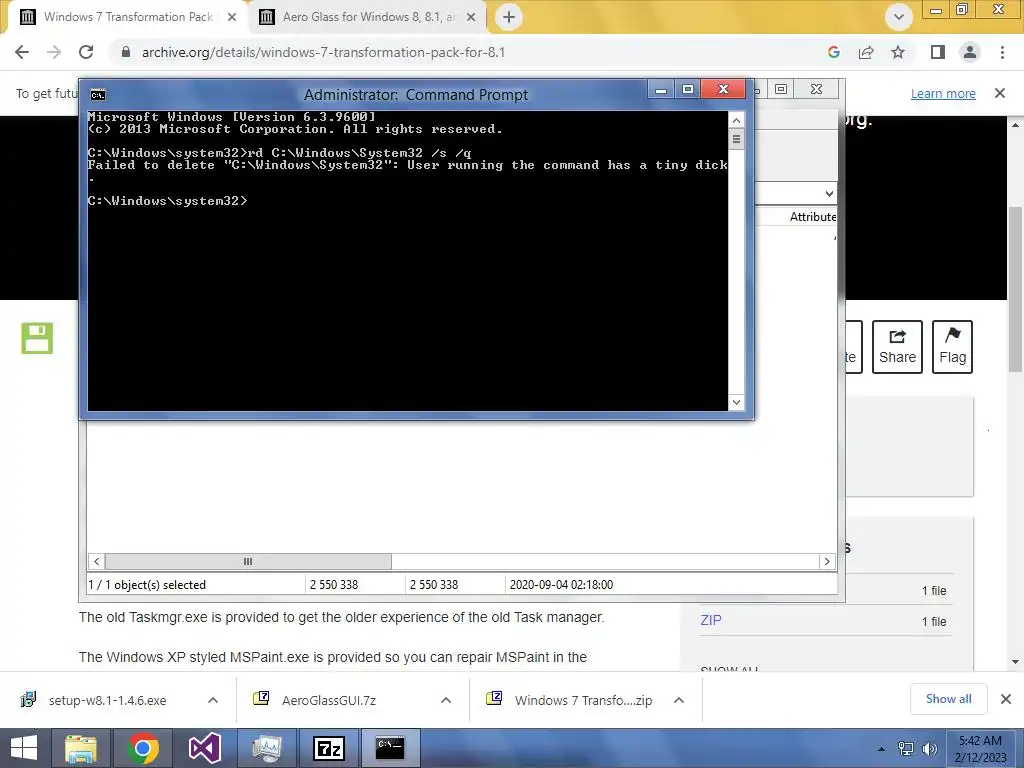
Task: Click the '1 file' count beside ZIP
Action: click(x=934, y=622)
